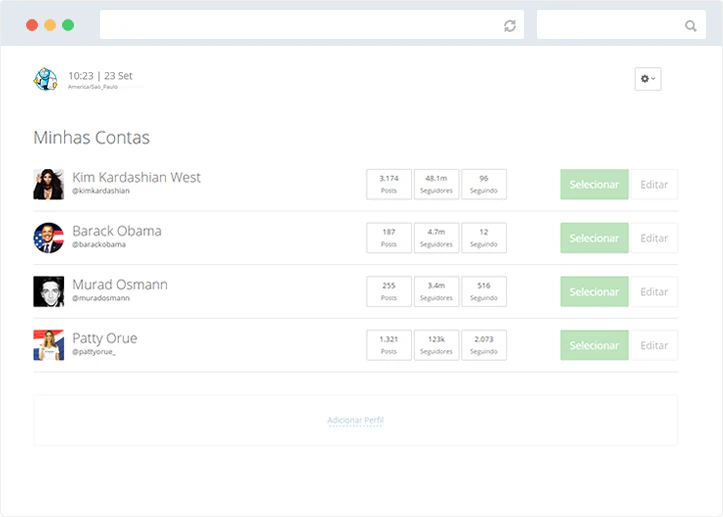Click Patty Orue's 123k Seguidores box

[436, 345]
